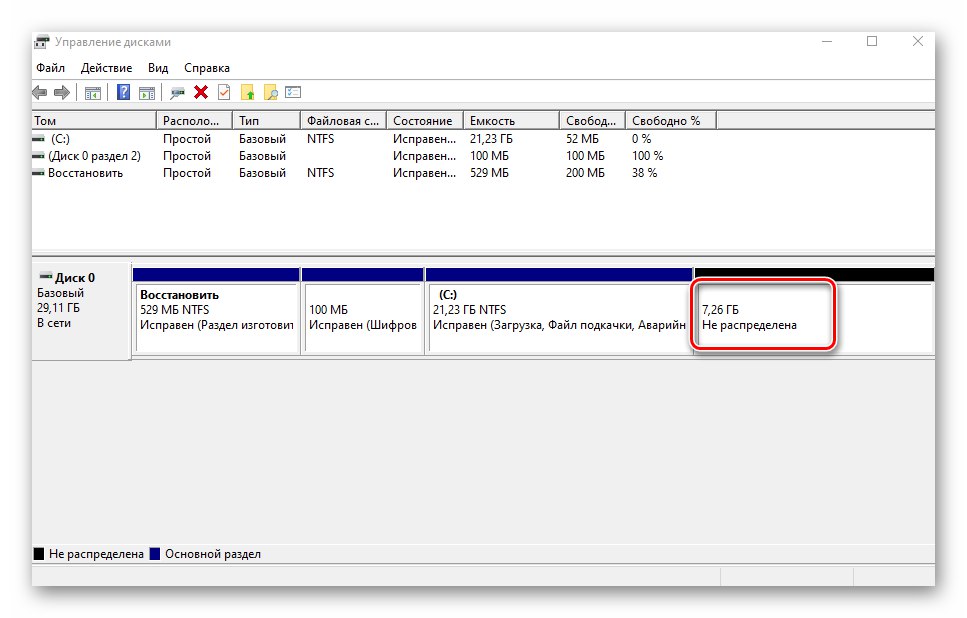
Task: Click the 0 % free percentage cell
Action: [641, 139]
